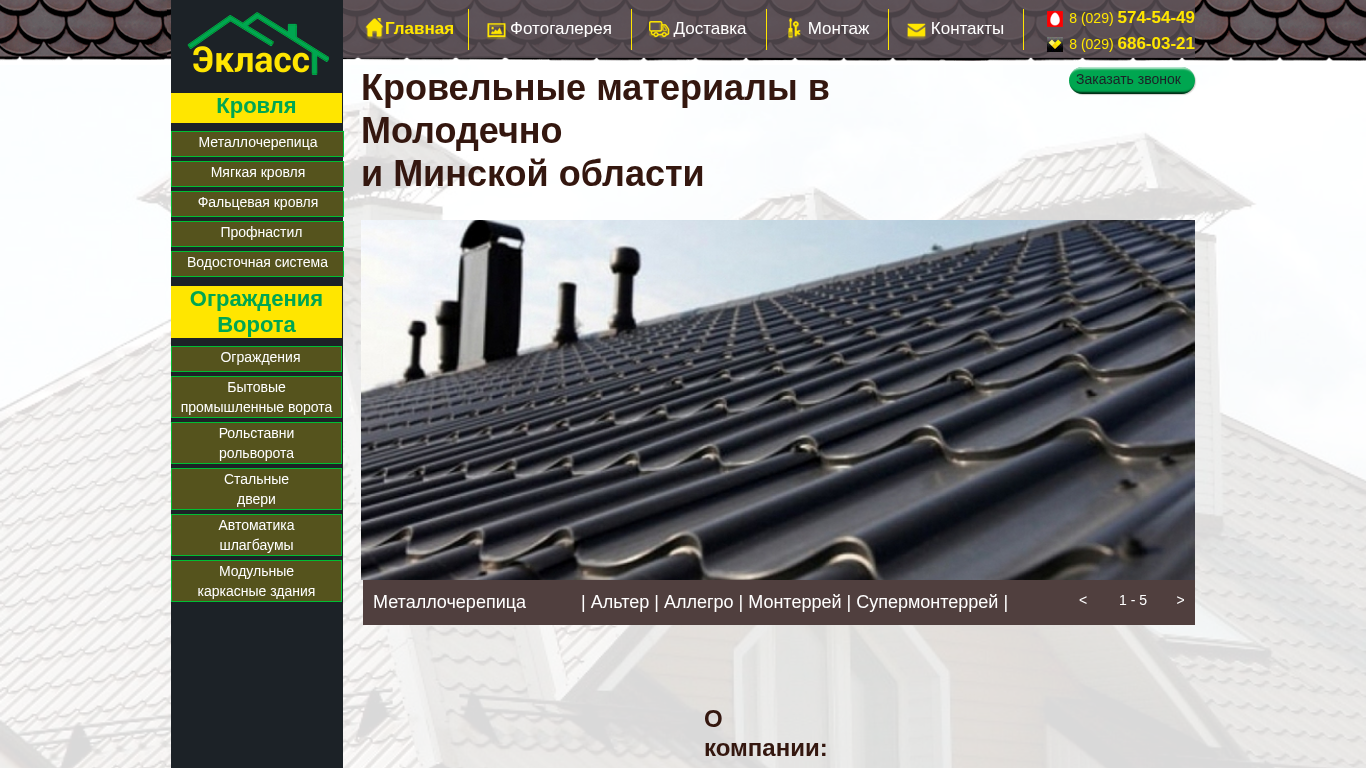Open Модульные каркасные здания category

click(257, 581)
